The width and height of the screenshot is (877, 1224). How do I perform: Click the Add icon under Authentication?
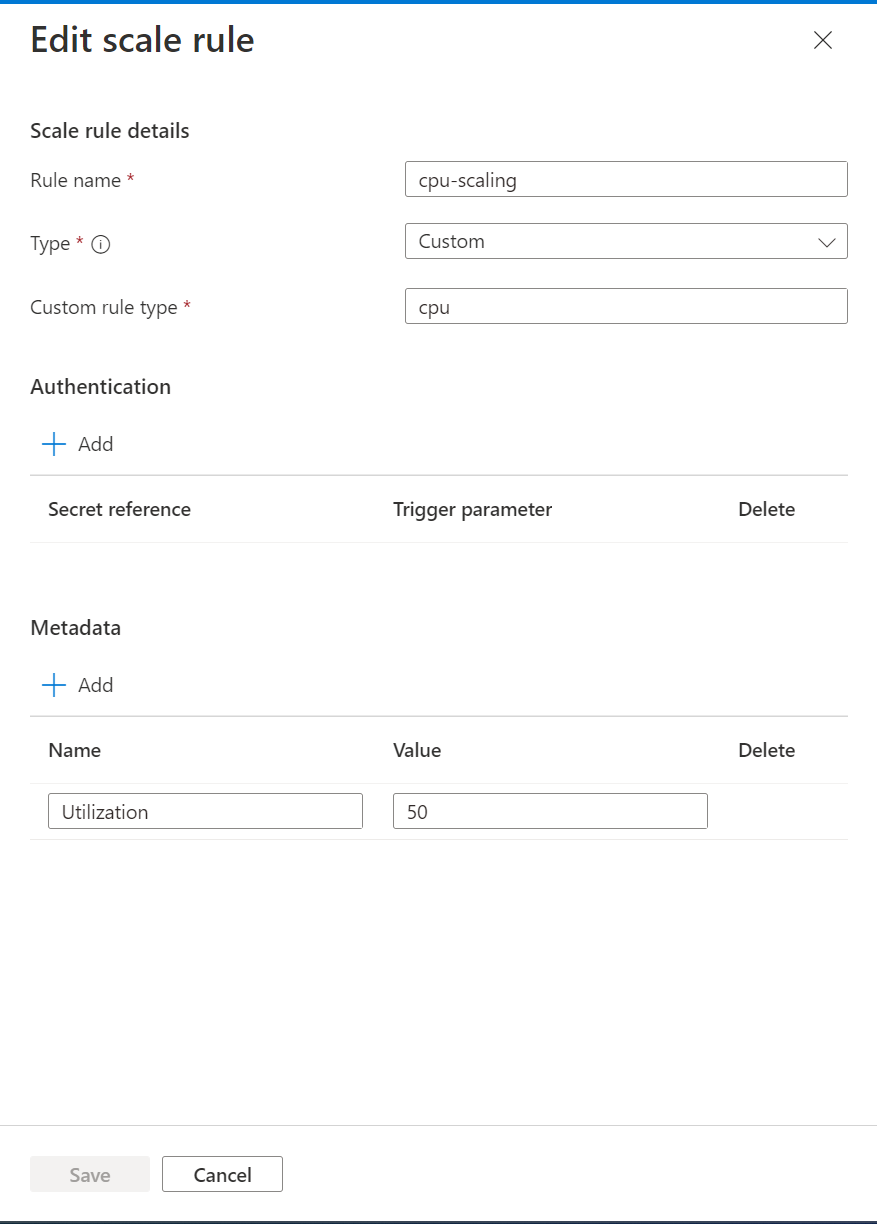click(53, 443)
